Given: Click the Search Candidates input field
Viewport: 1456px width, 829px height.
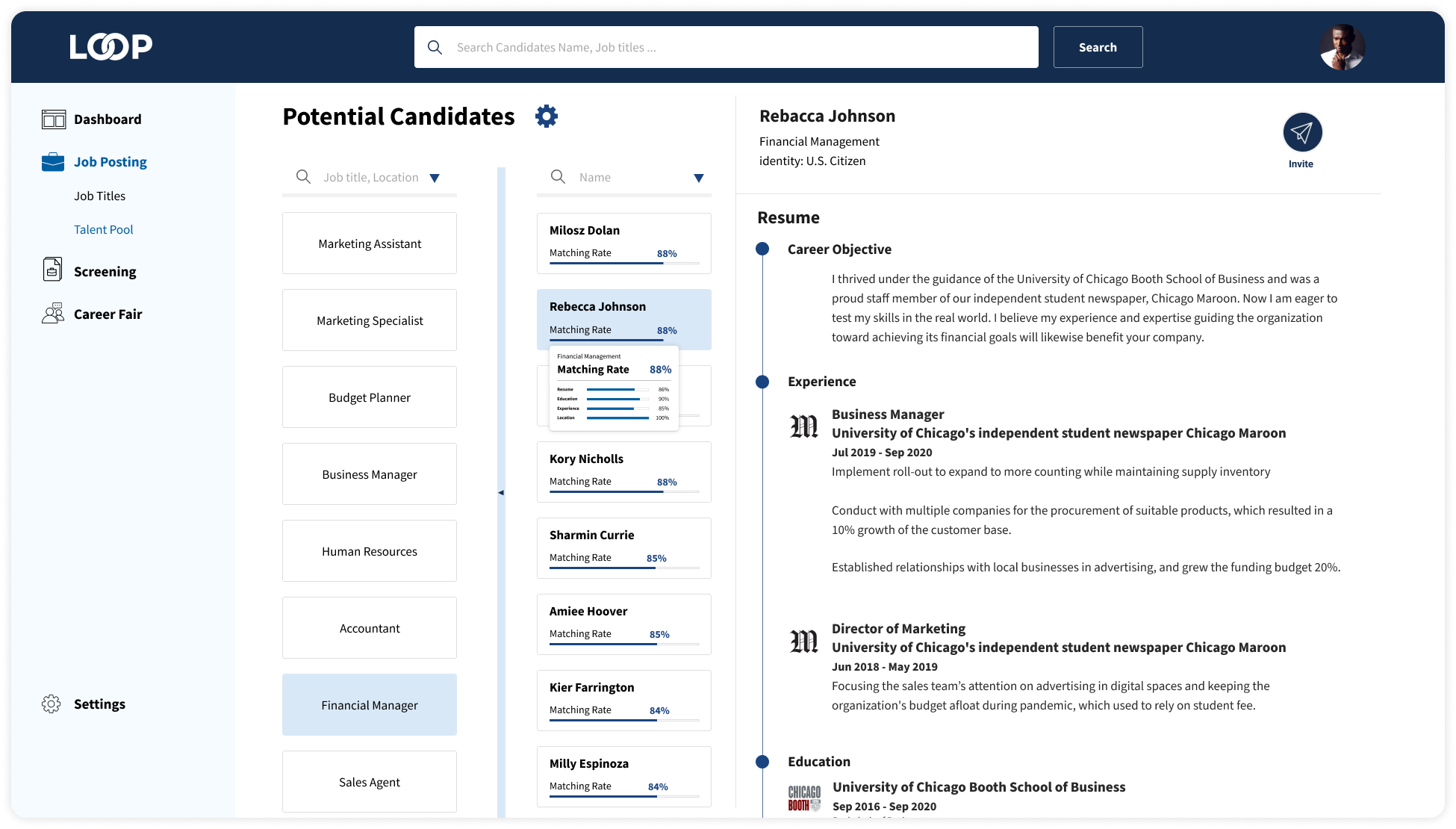Looking at the screenshot, I should click(x=726, y=47).
